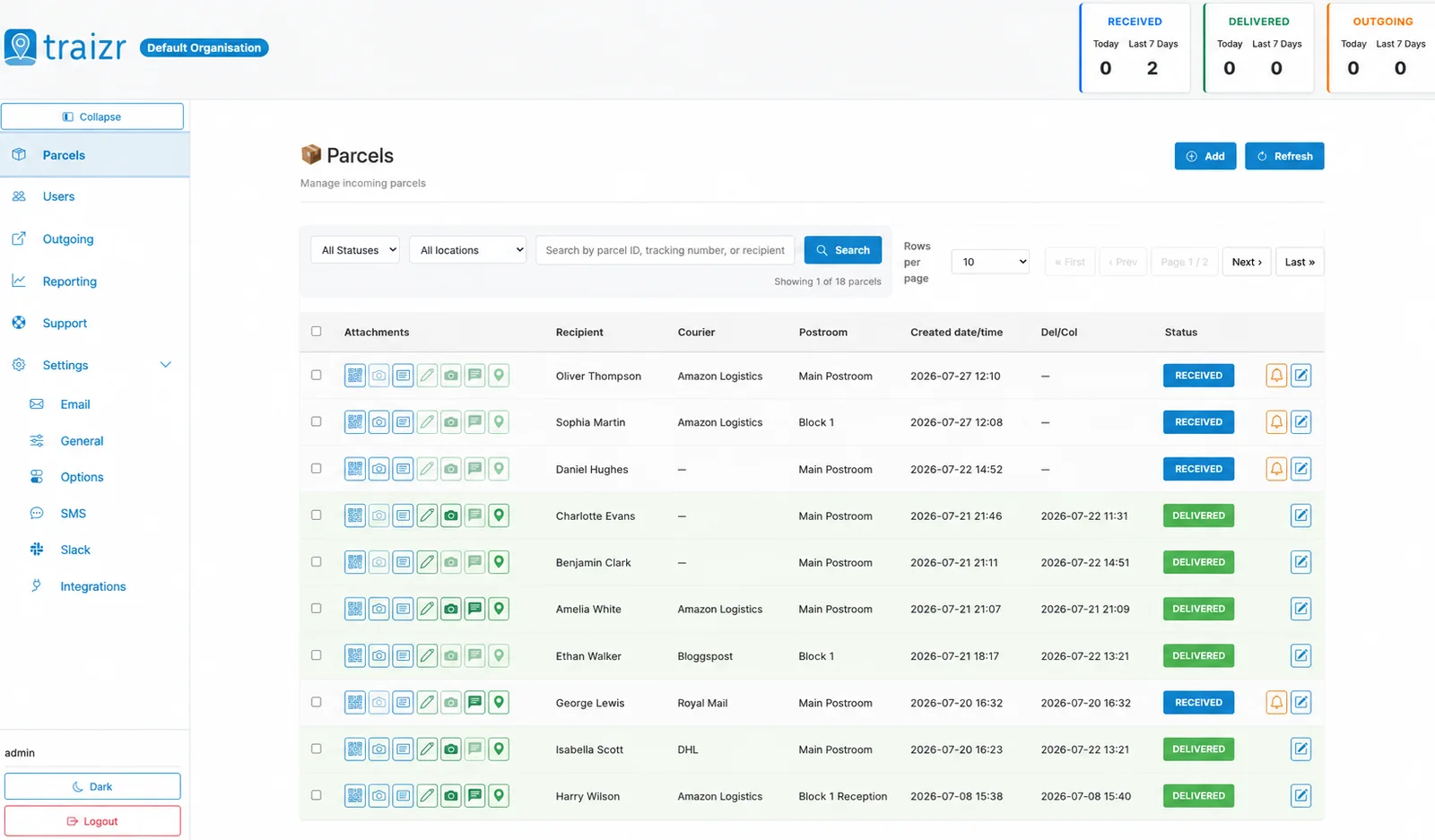The height and width of the screenshot is (840, 1435).
Task: Click the traizr logo
Action: pyautogui.click(x=65, y=47)
